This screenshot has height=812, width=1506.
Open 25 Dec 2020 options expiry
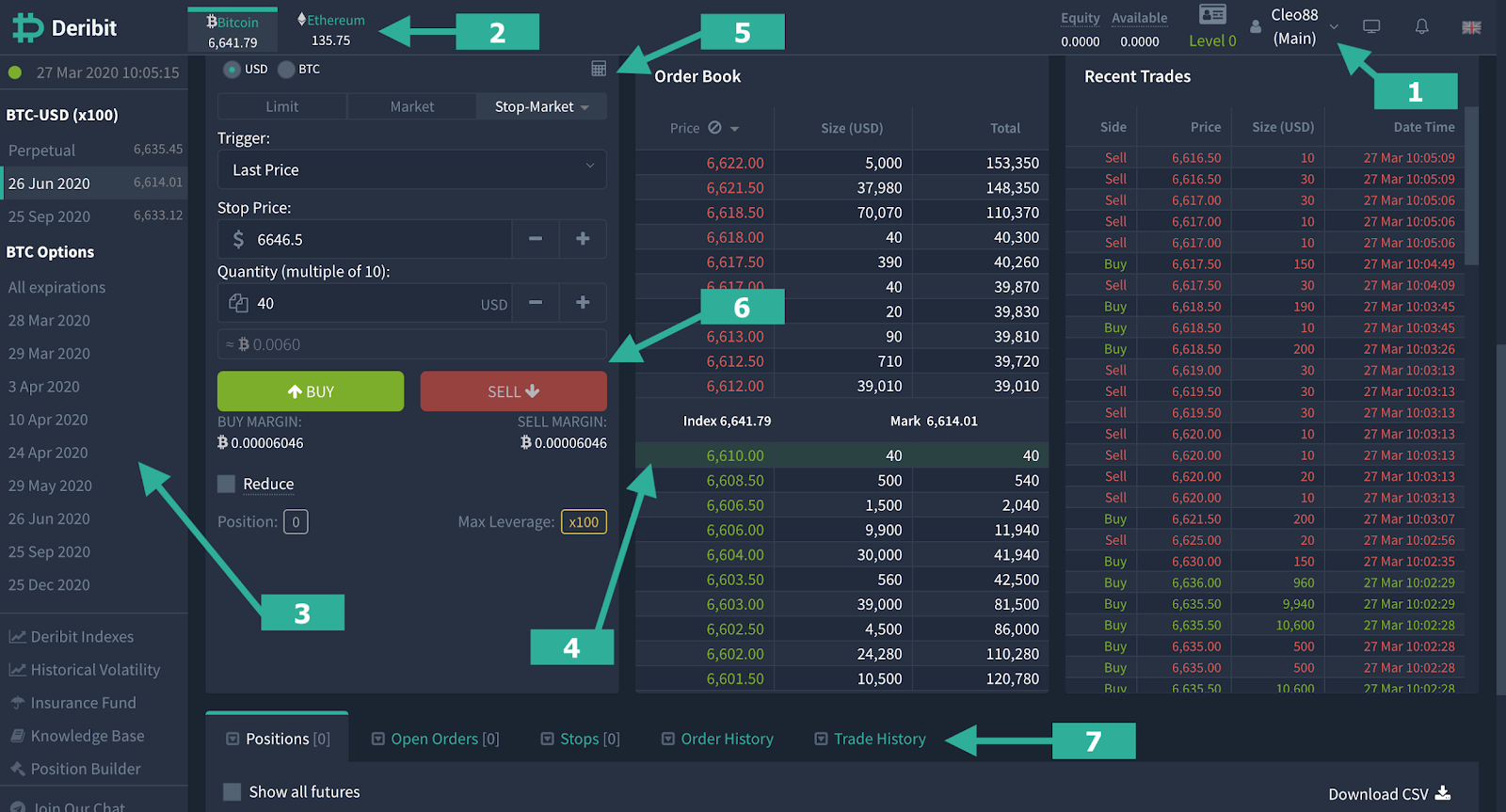pos(49,584)
